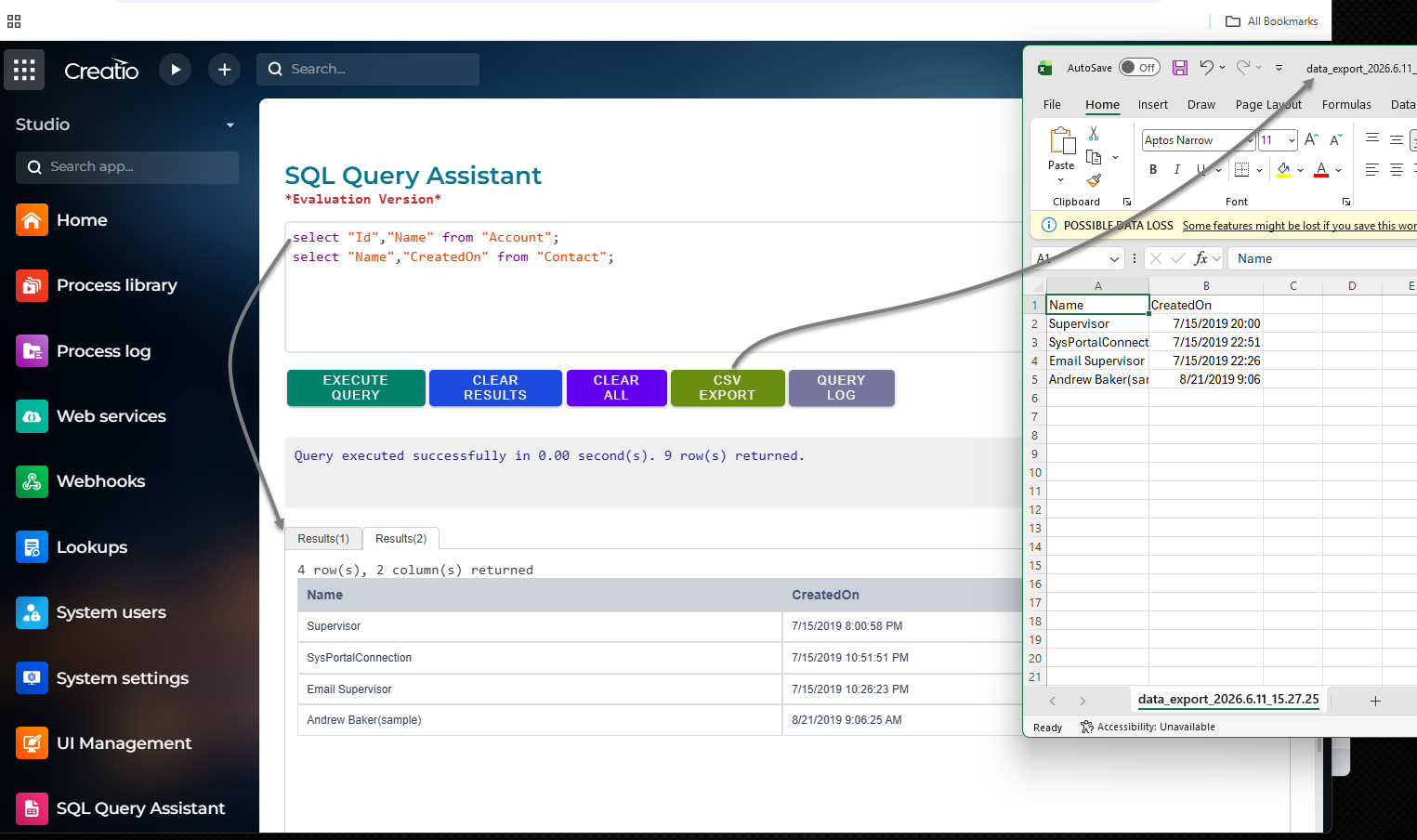The height and width of the screenshot is (840, 1417).
Task: Decrease font size in Excel
Action: point(1336,139)
